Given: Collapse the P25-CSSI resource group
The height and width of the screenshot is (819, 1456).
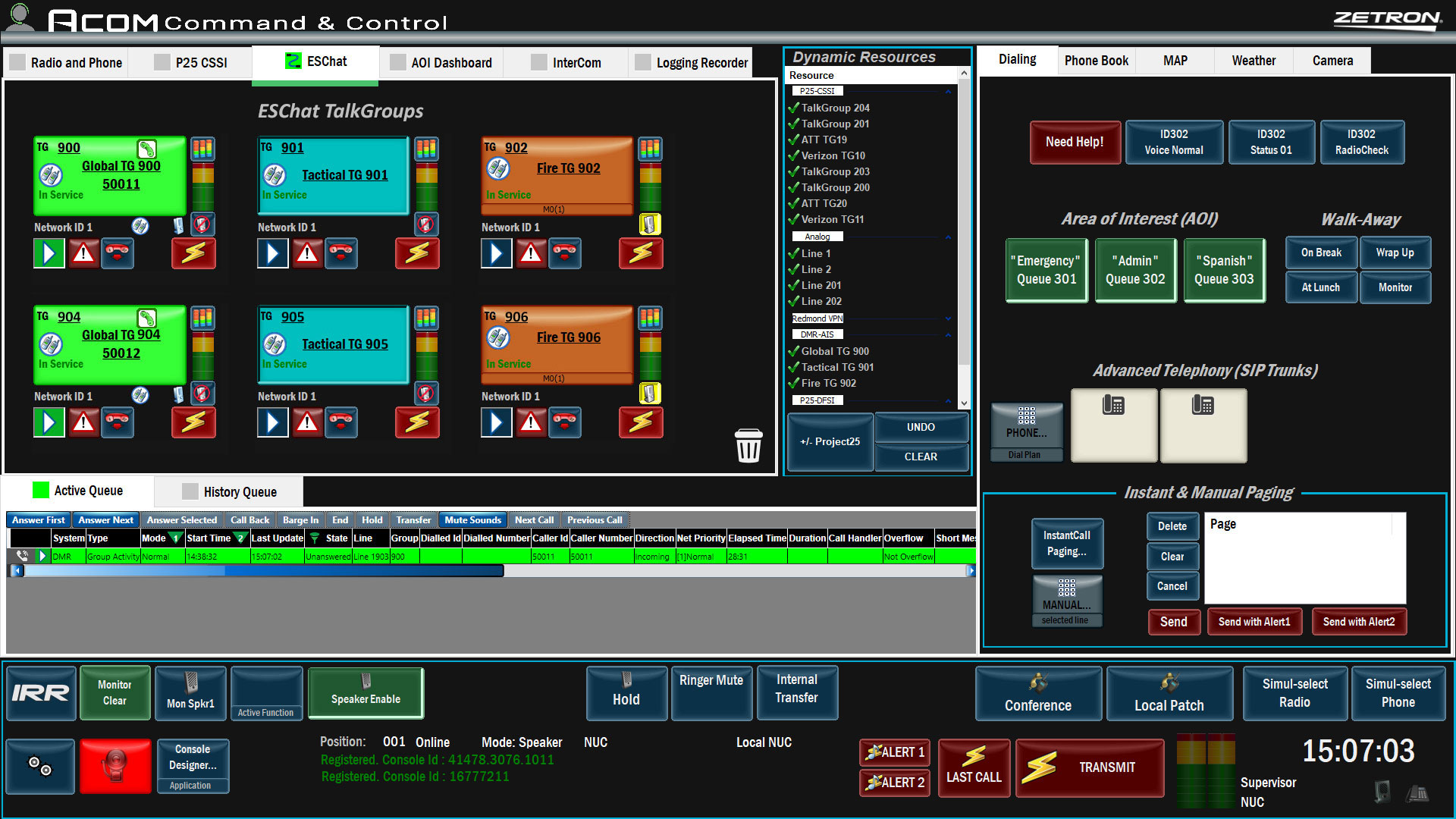Looking at the screenshot, I should click(x=948, y=91).
